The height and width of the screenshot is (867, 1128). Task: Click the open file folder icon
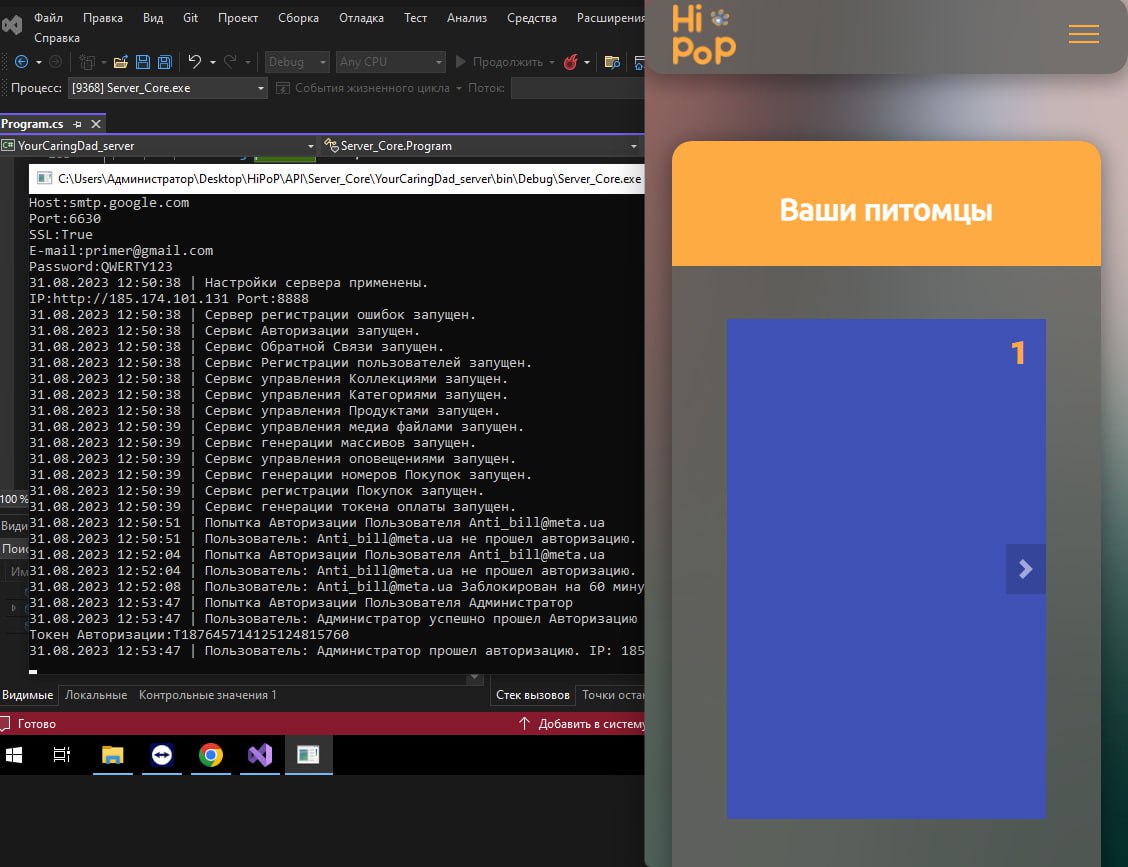121,62
